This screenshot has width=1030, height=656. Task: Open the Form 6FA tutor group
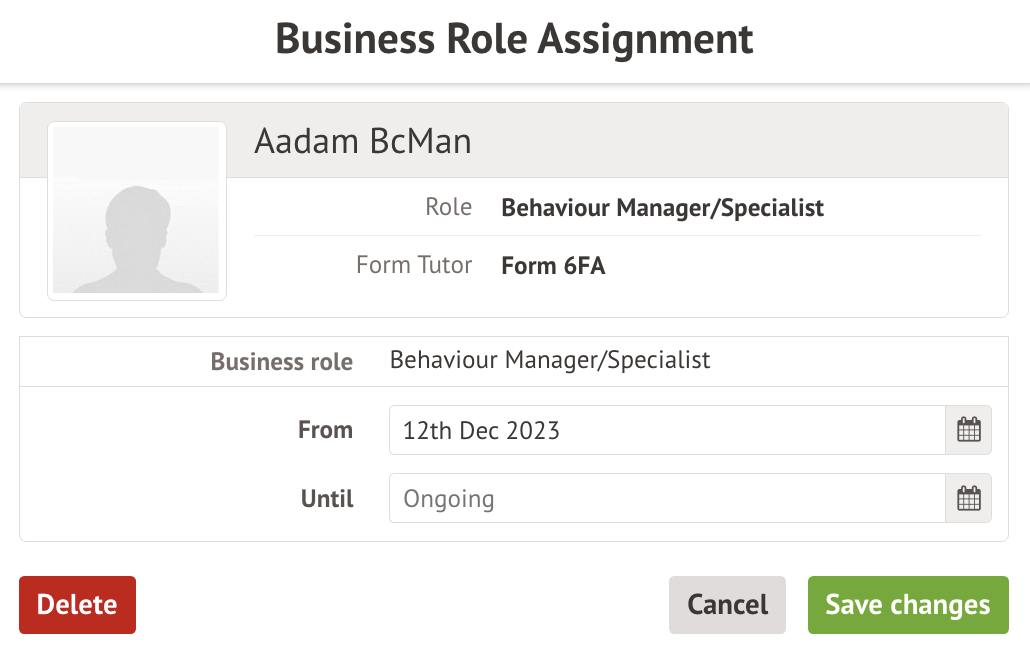pos(553,266)
